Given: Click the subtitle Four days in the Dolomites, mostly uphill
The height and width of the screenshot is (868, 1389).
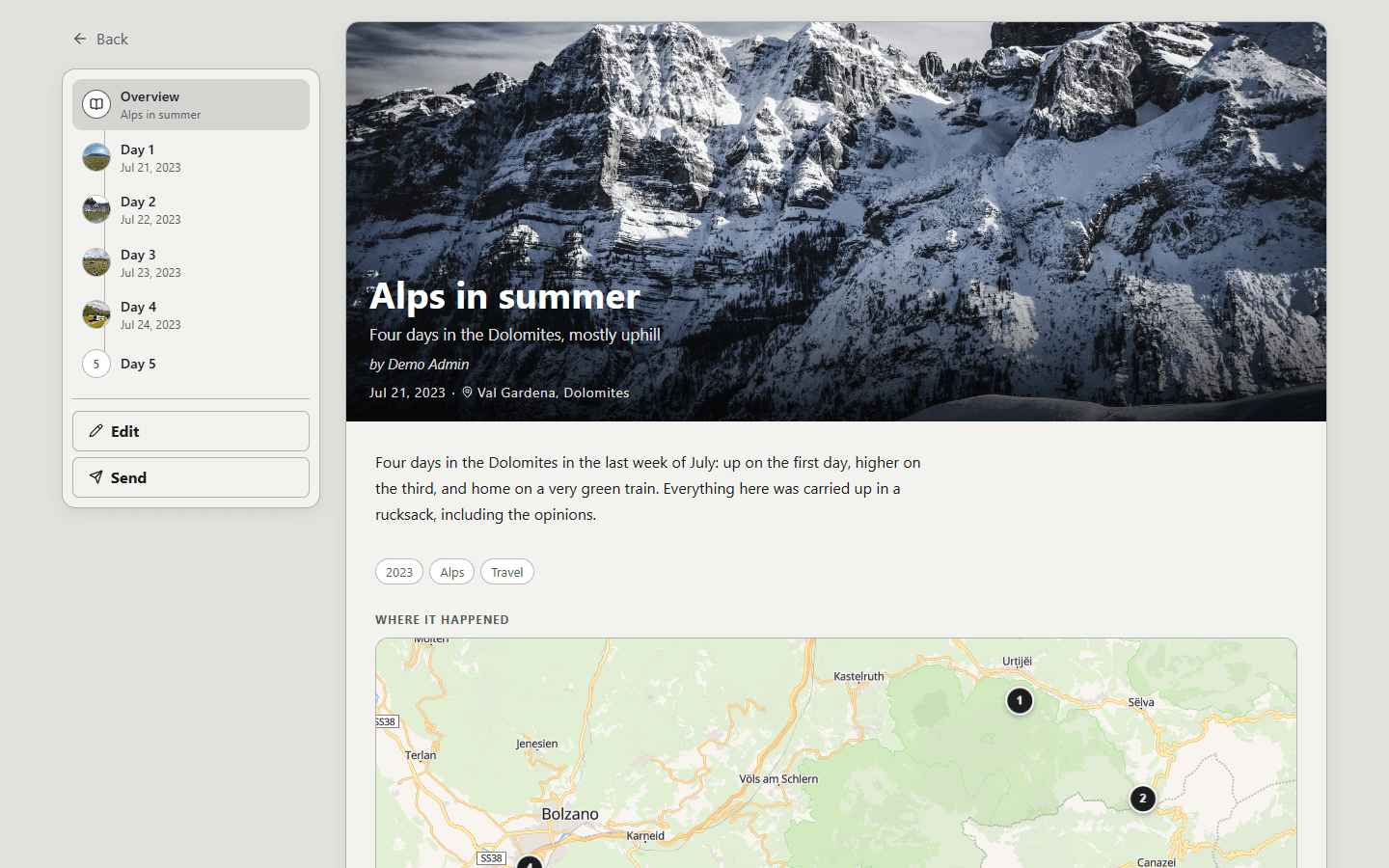Looking at the screenshot, I should click(515, 335).
